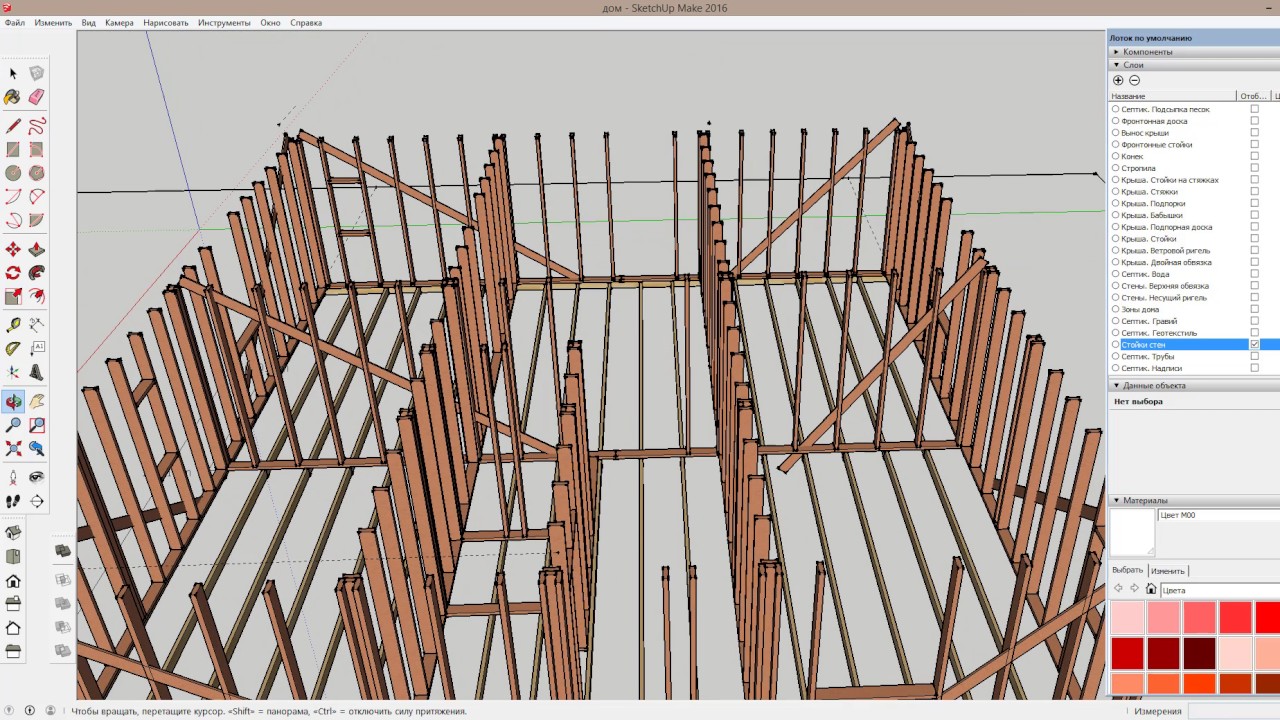Open the Цвета materials library dropdown
This screenshot has width=1280, height=720.
coord(1220,590)
